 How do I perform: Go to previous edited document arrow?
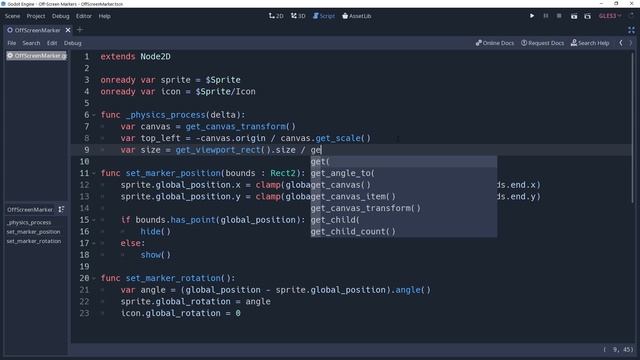(x=621, y=43)
